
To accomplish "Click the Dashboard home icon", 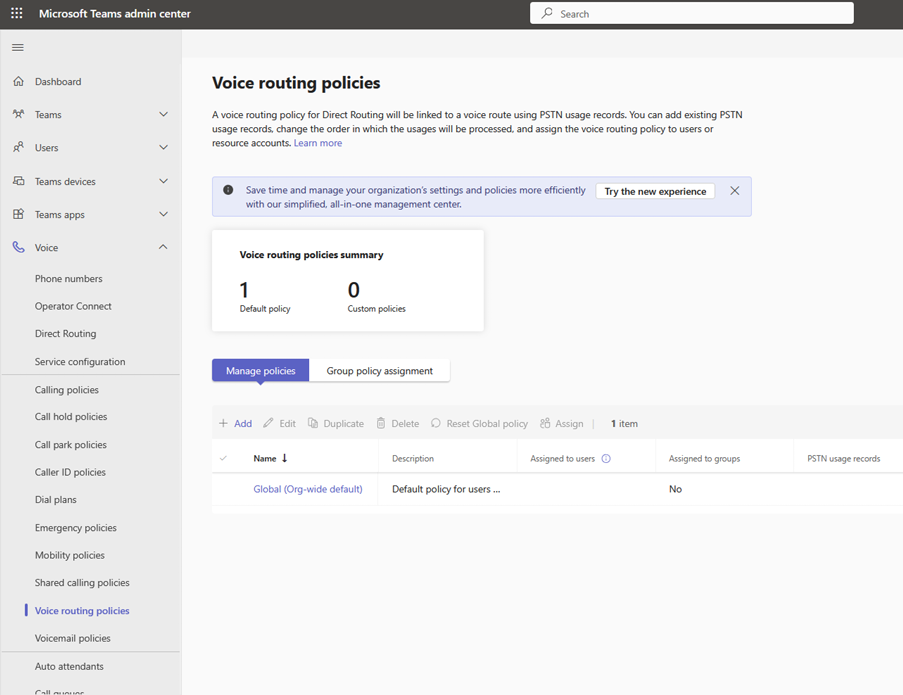I will (x=18, y=81).
